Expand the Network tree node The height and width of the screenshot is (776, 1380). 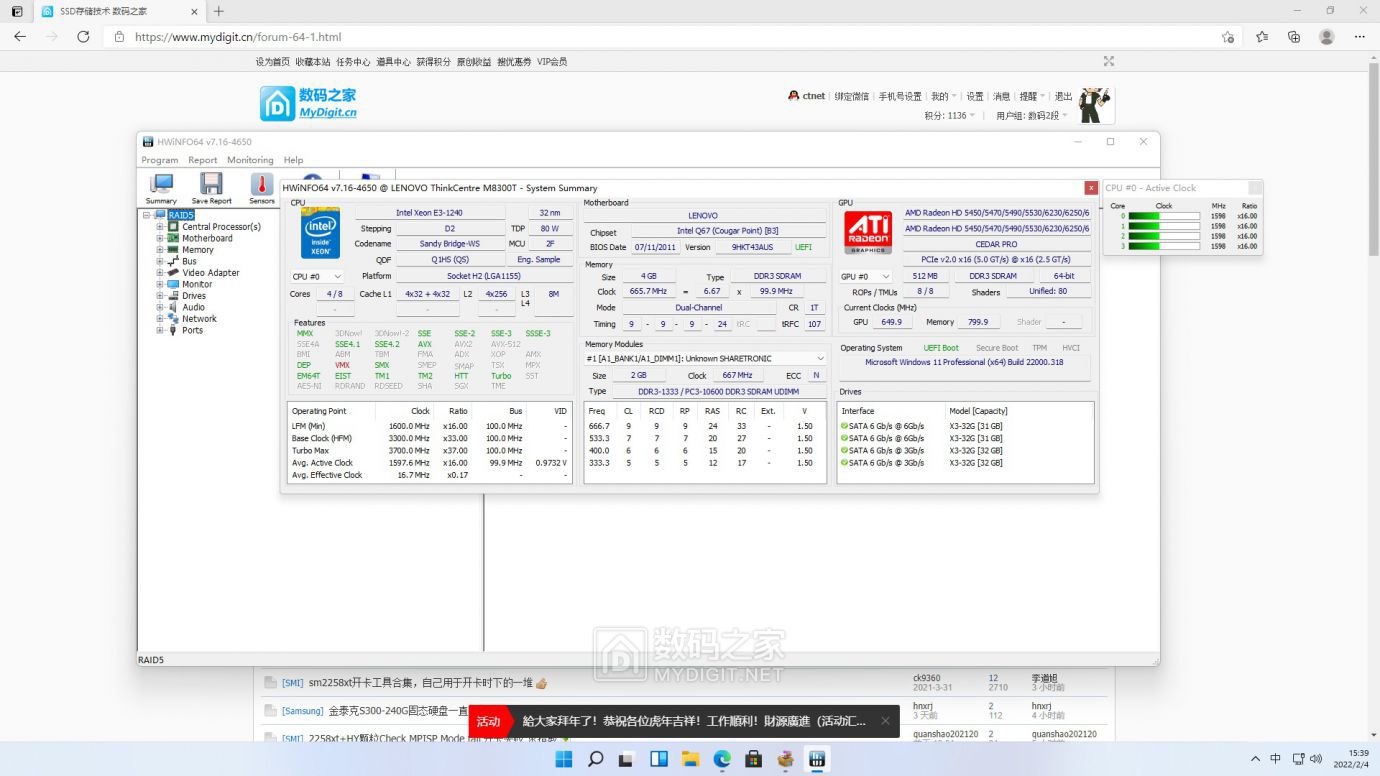point(160,319)
